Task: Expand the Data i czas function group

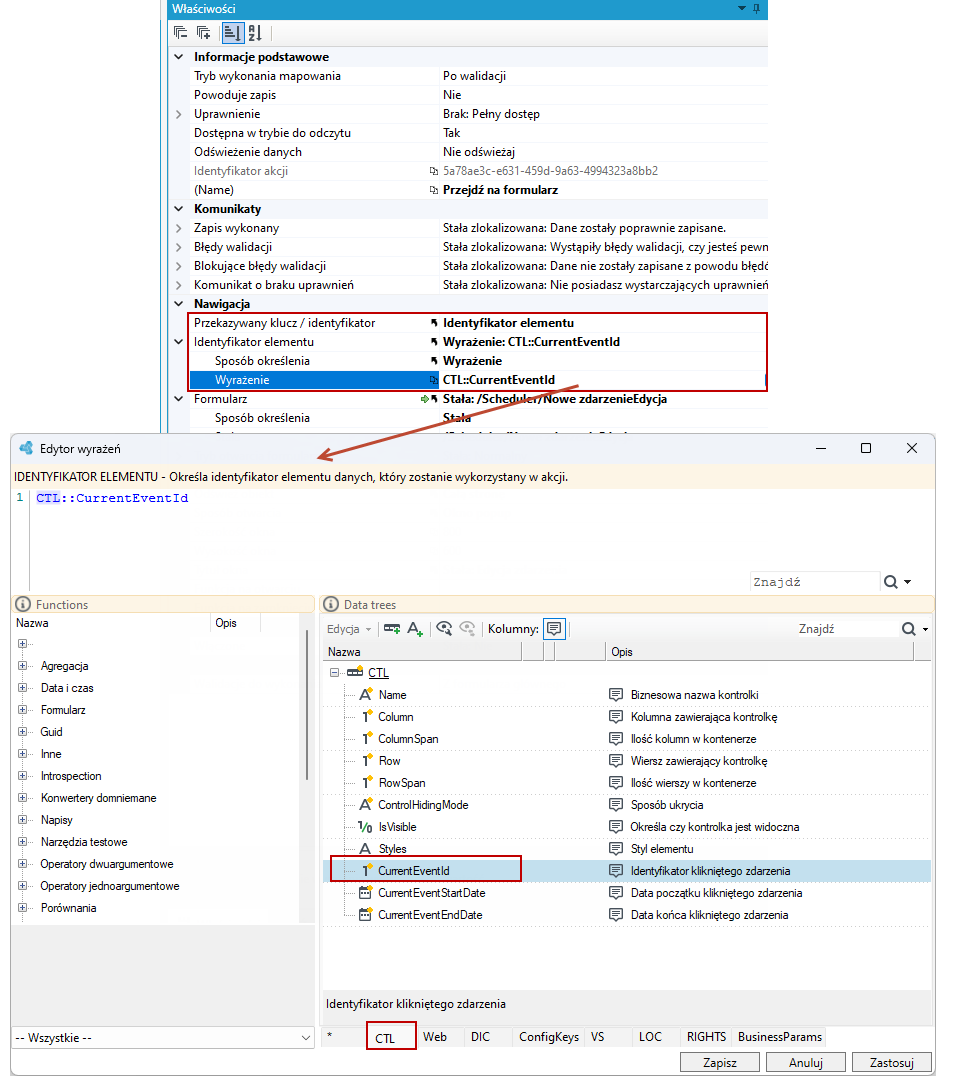Action: pyautogui.click(x=23, y=688)
